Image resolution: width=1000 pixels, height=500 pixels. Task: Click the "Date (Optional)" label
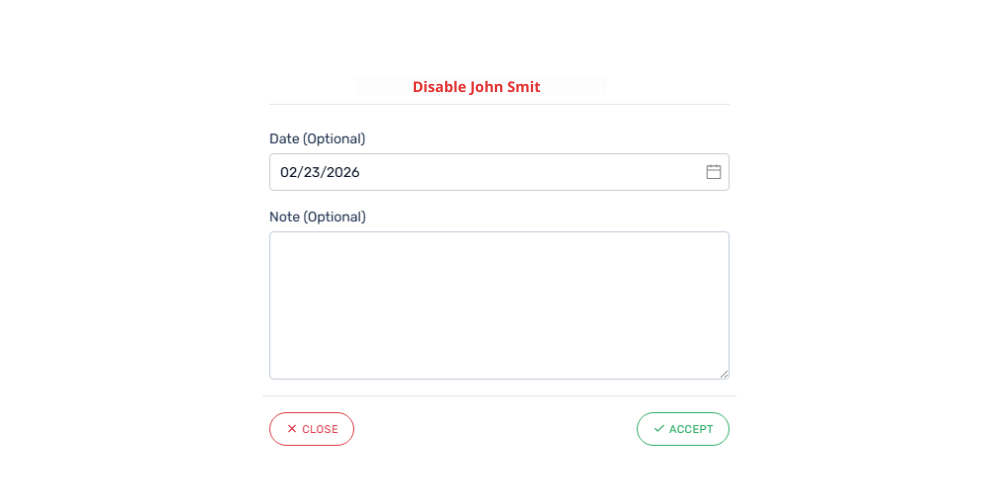click(317, 139)
